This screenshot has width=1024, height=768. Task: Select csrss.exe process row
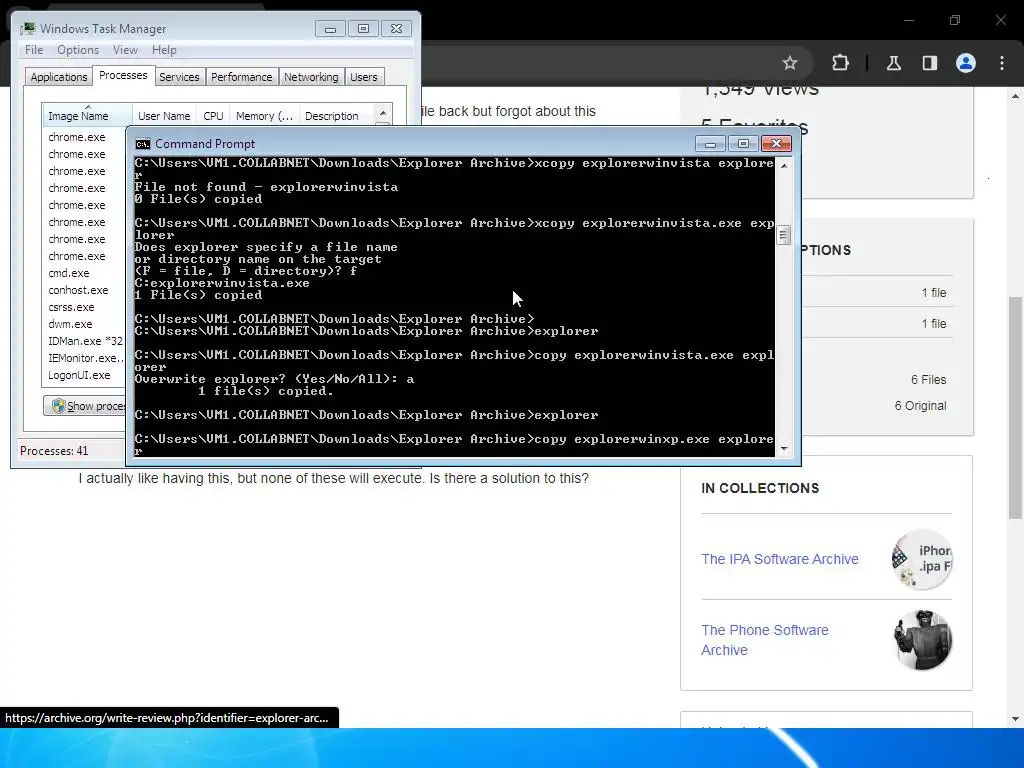click(x=84, y=307)
